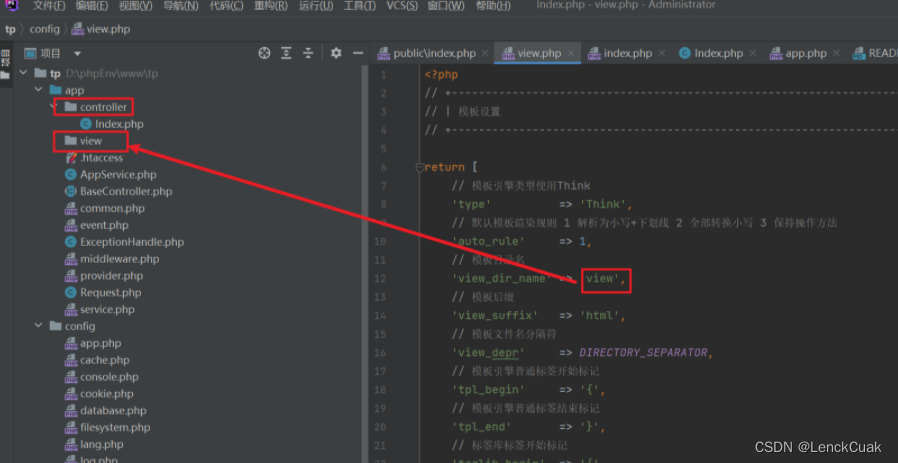Screen dimensions: 898x463
Task: Select AppService.php in project tree
Action: (x=111, y=174)
